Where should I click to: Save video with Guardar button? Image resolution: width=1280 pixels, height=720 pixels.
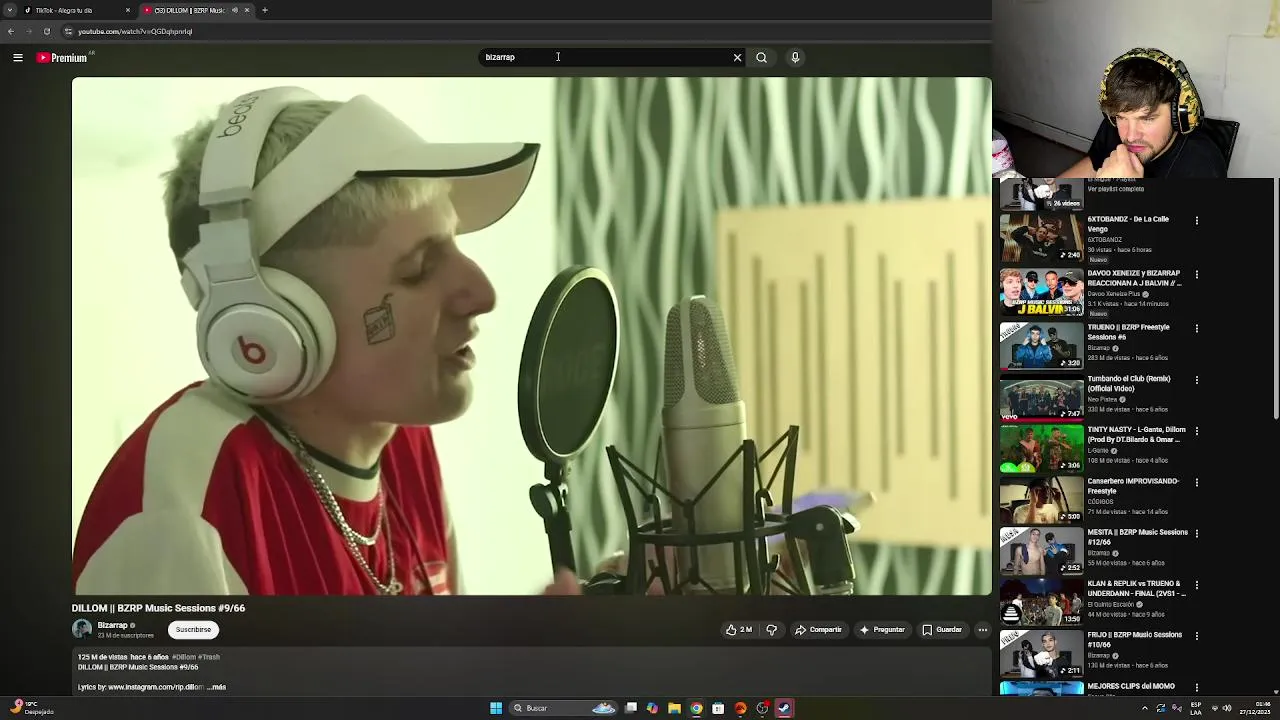(942, 630)
